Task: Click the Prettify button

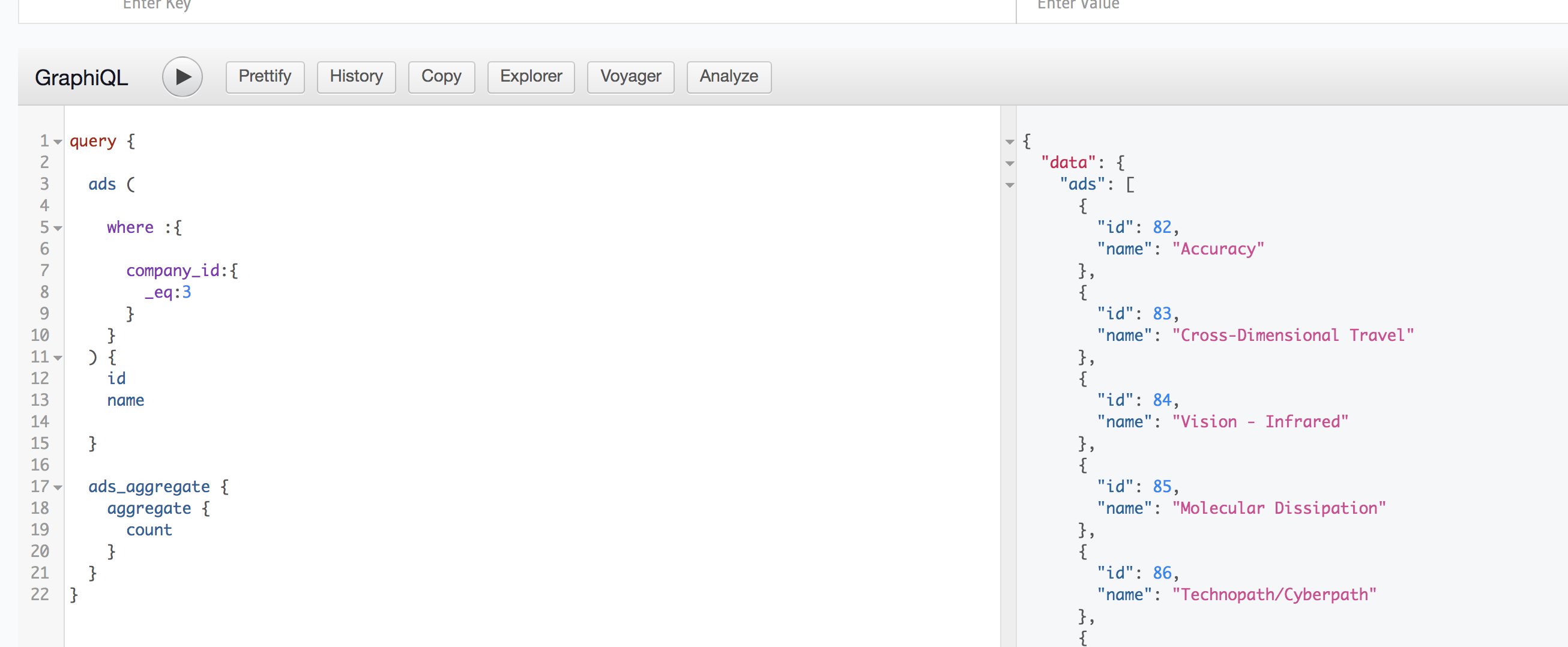Action: tap(265, 77)
